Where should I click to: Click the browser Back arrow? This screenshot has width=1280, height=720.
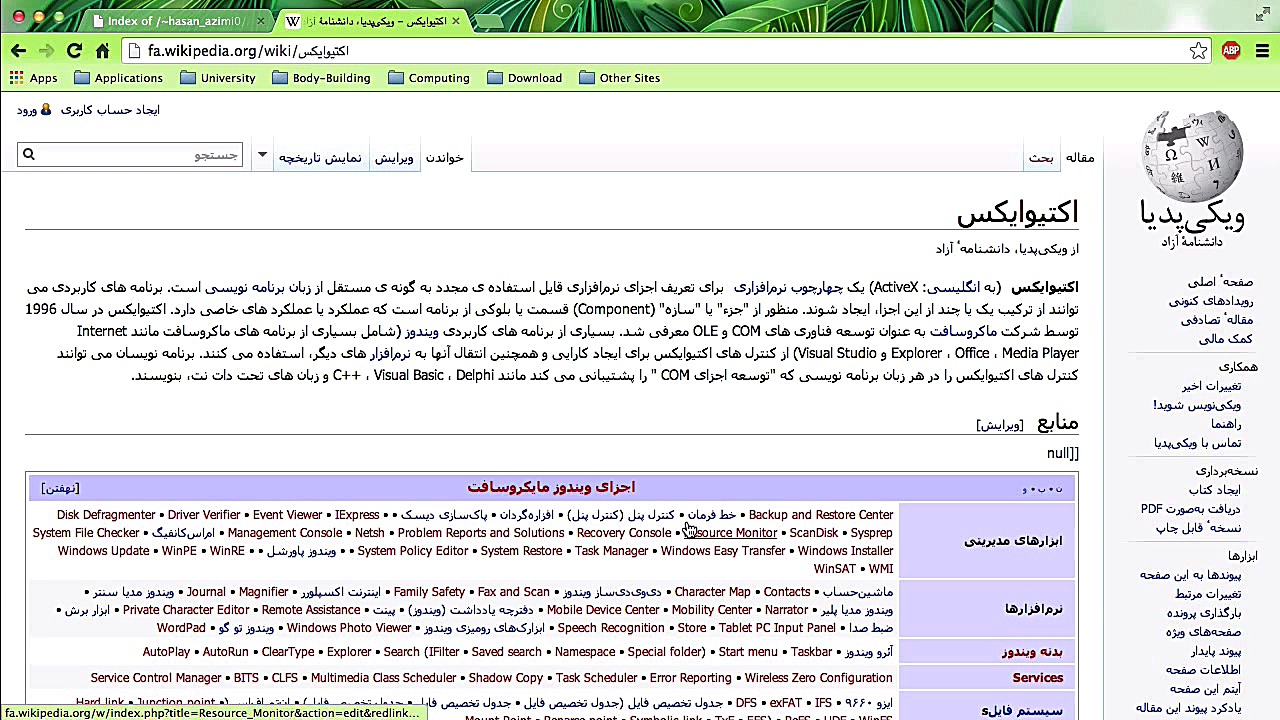19,51
